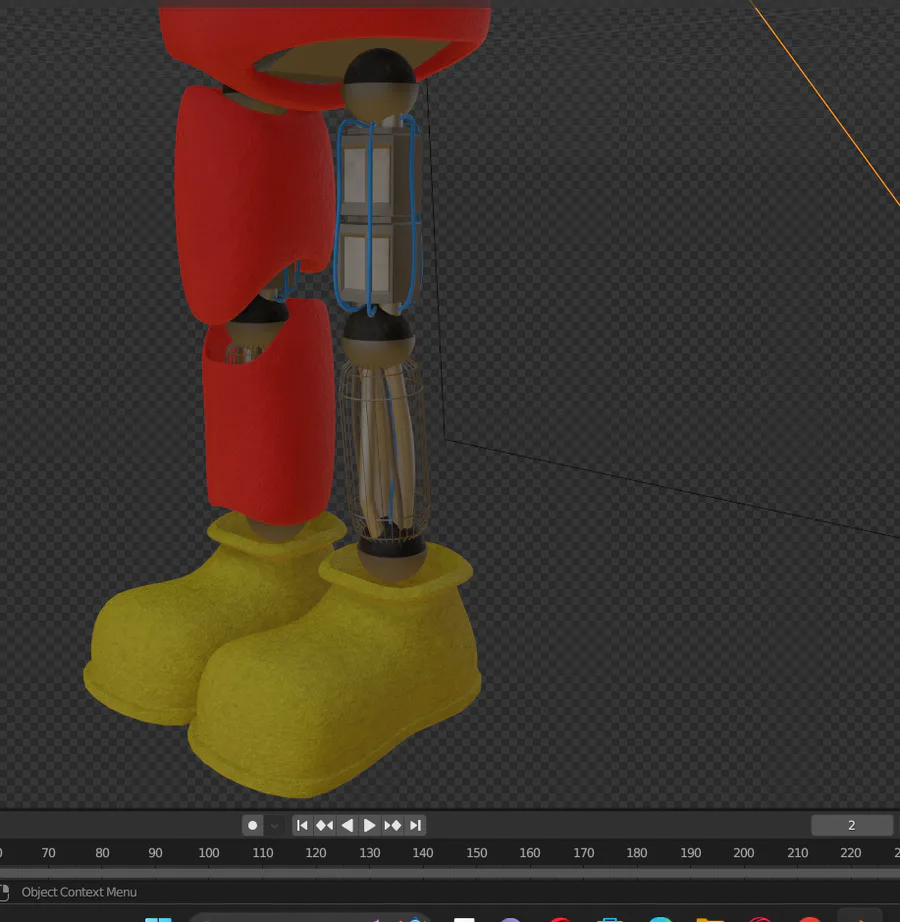Click frame 80 on the timeline ruler
The image size is (900, 922).
click(x=102, y=853)
